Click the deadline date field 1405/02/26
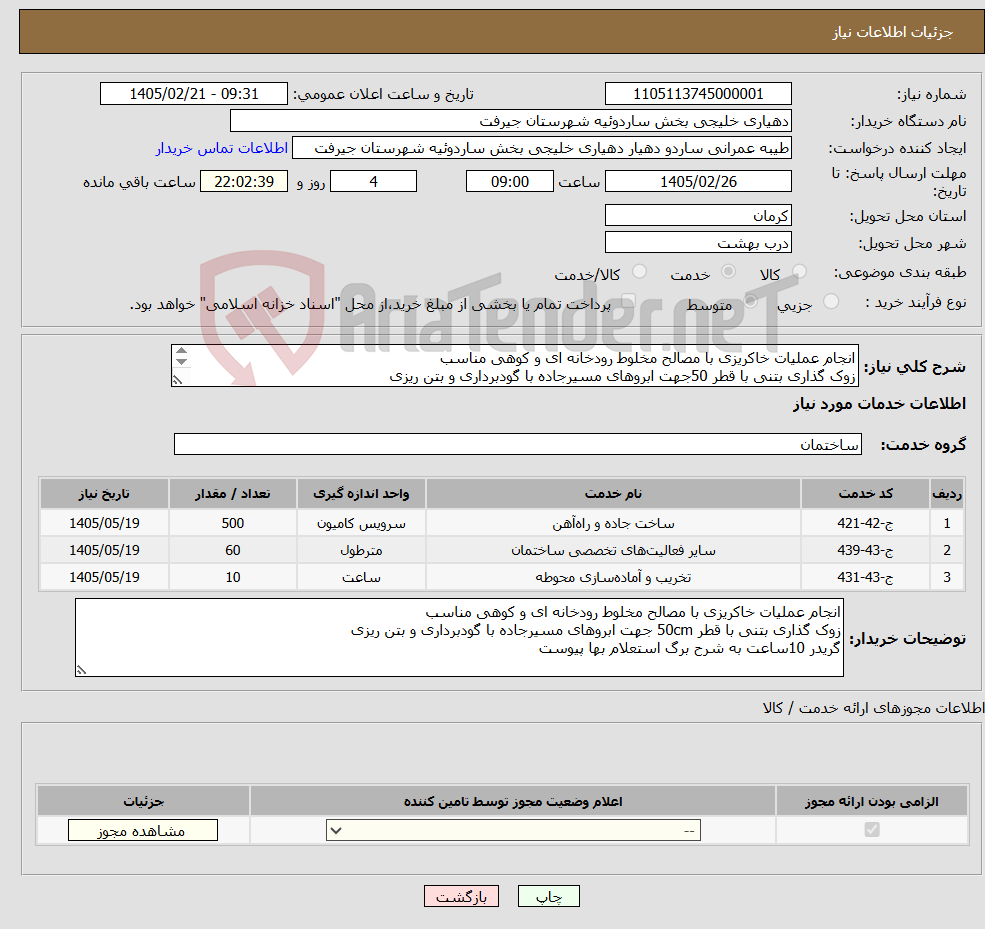985x929 pixels. point(698,182)
